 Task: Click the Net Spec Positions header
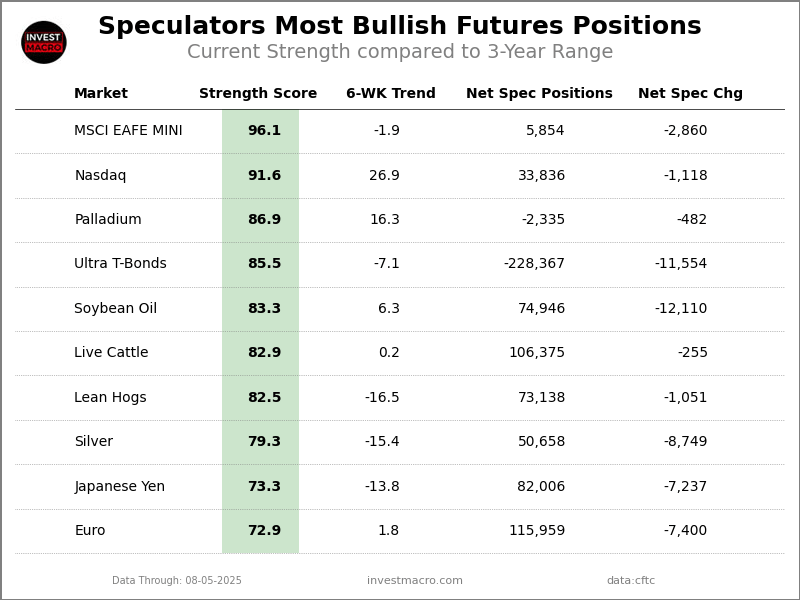tap(539, 94)
